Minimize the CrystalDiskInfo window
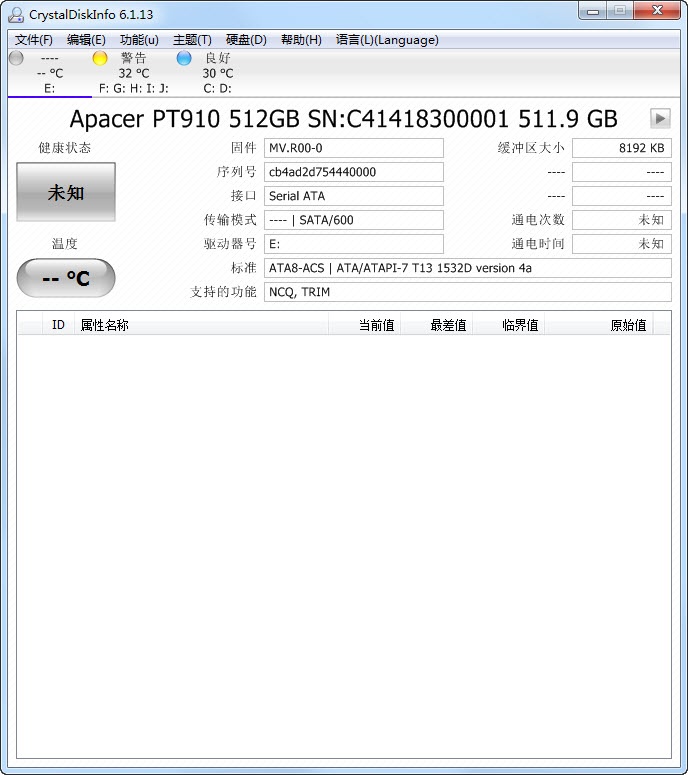This screenshot has width=688, height=775. click(593, 11)
